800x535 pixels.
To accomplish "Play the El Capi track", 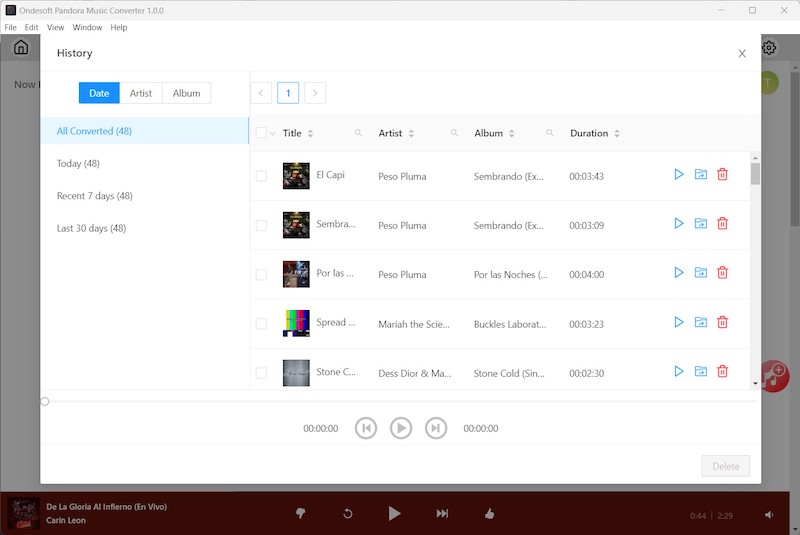I will coord(679,174).
